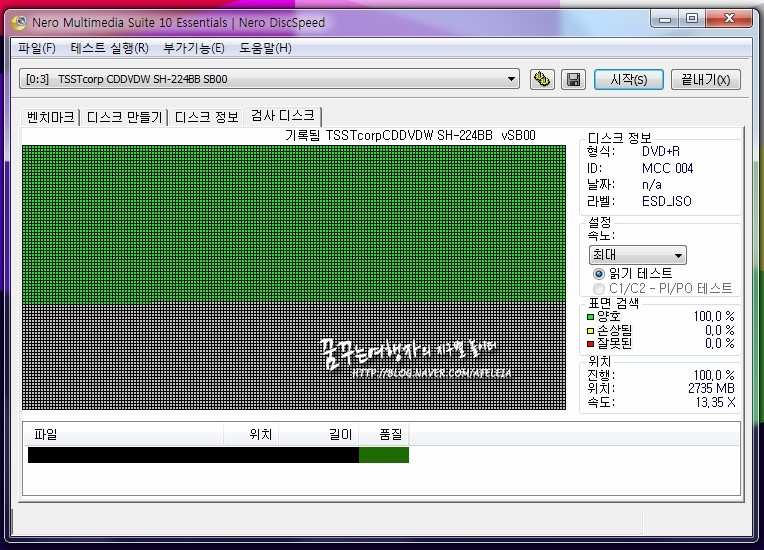Click the green scanned sector map area

294,224
